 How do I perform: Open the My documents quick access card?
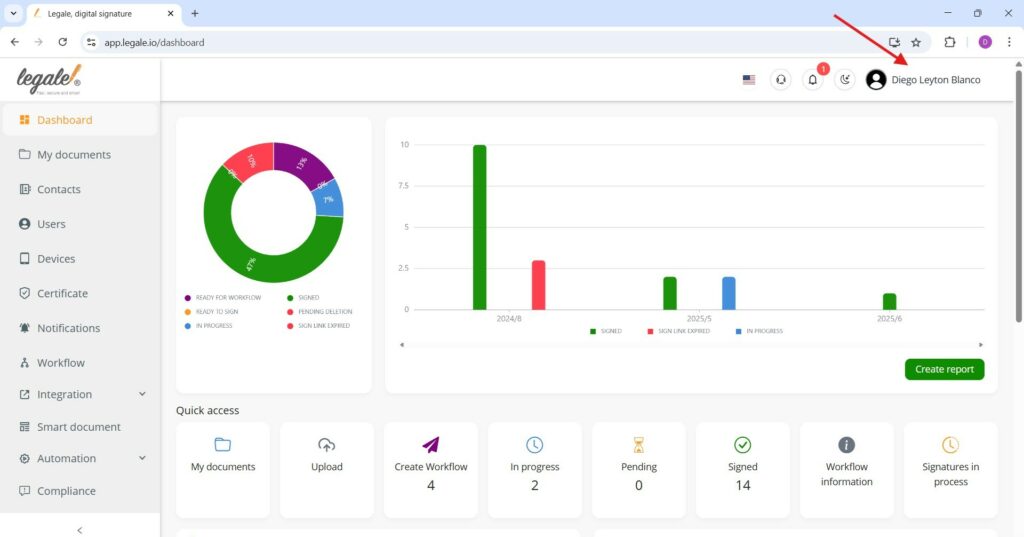point(223,470)
